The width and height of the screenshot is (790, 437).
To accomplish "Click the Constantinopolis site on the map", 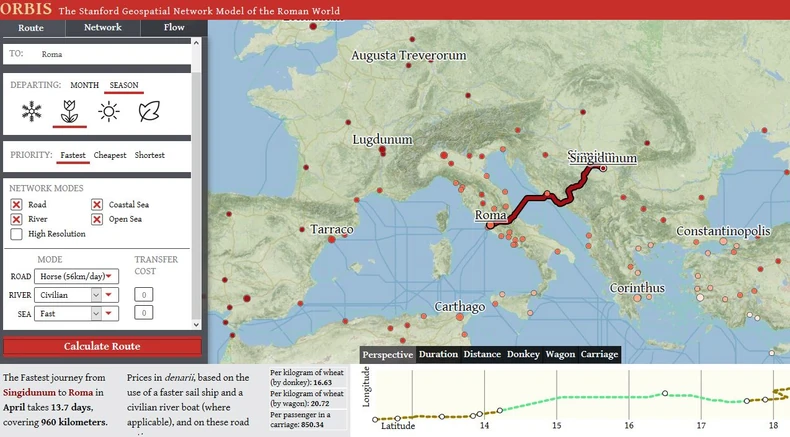I will click(723, 231).
